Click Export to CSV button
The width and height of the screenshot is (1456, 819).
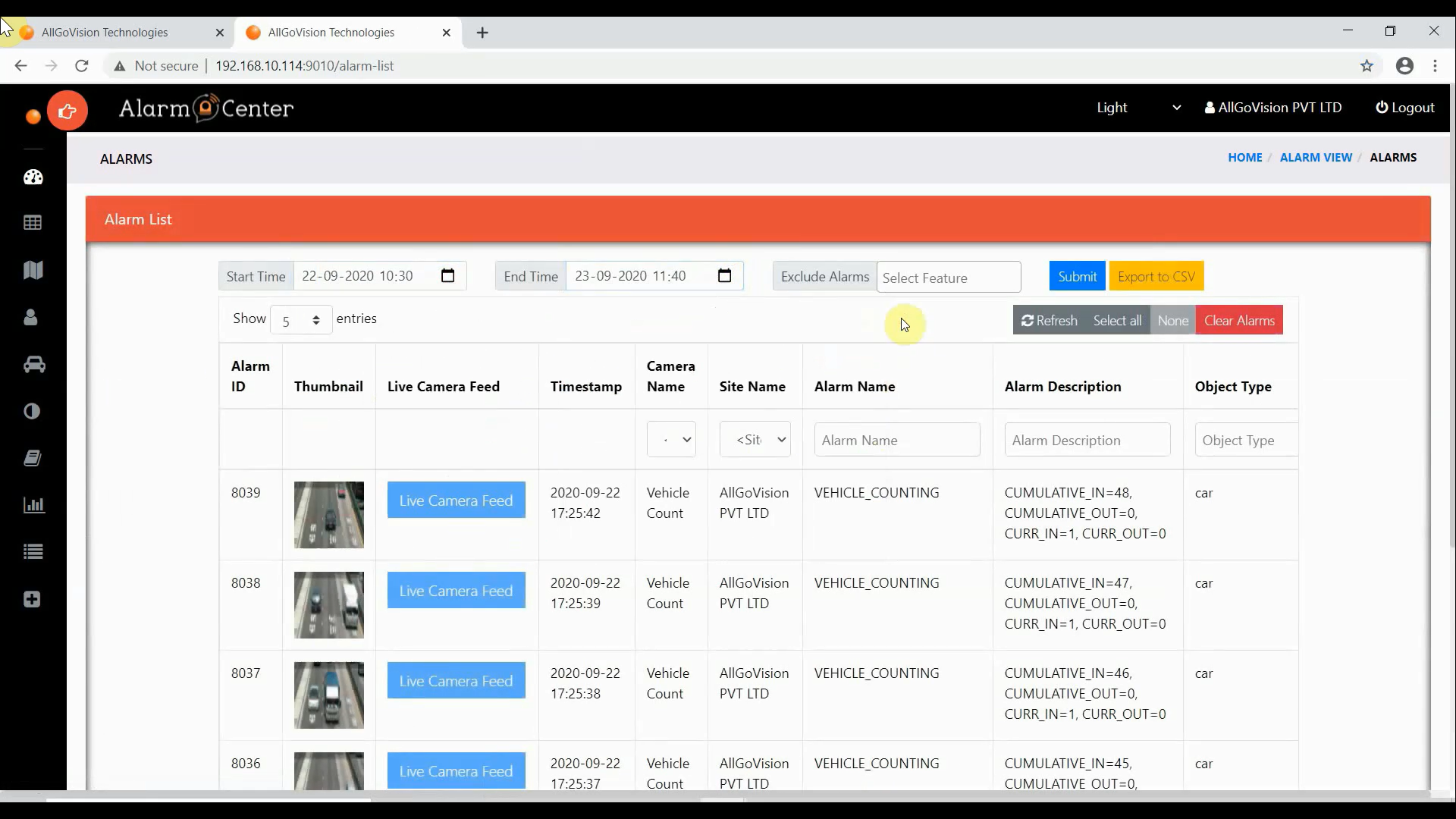tap(1156, 276)
